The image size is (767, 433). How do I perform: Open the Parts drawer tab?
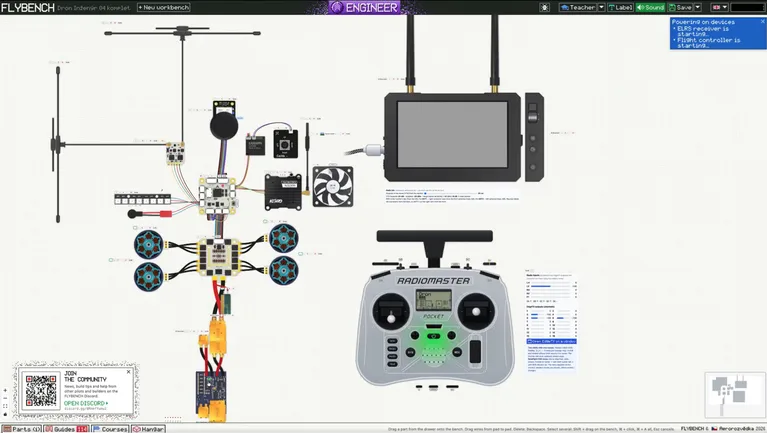coord(21,429)
